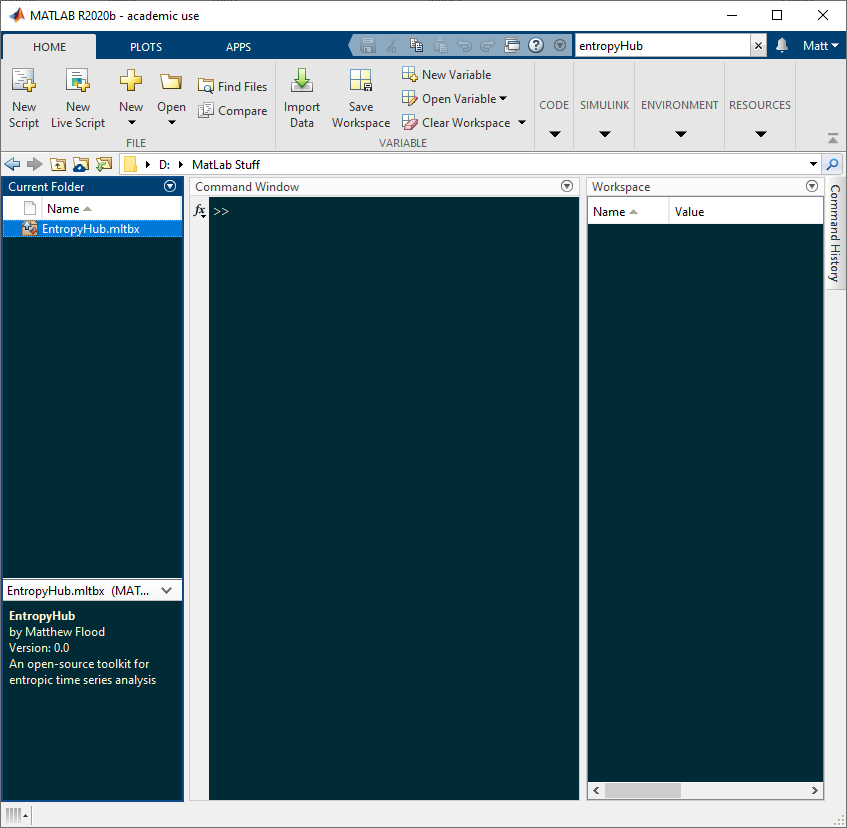Click the status bar busy indicator button

(x=17, y=815)
